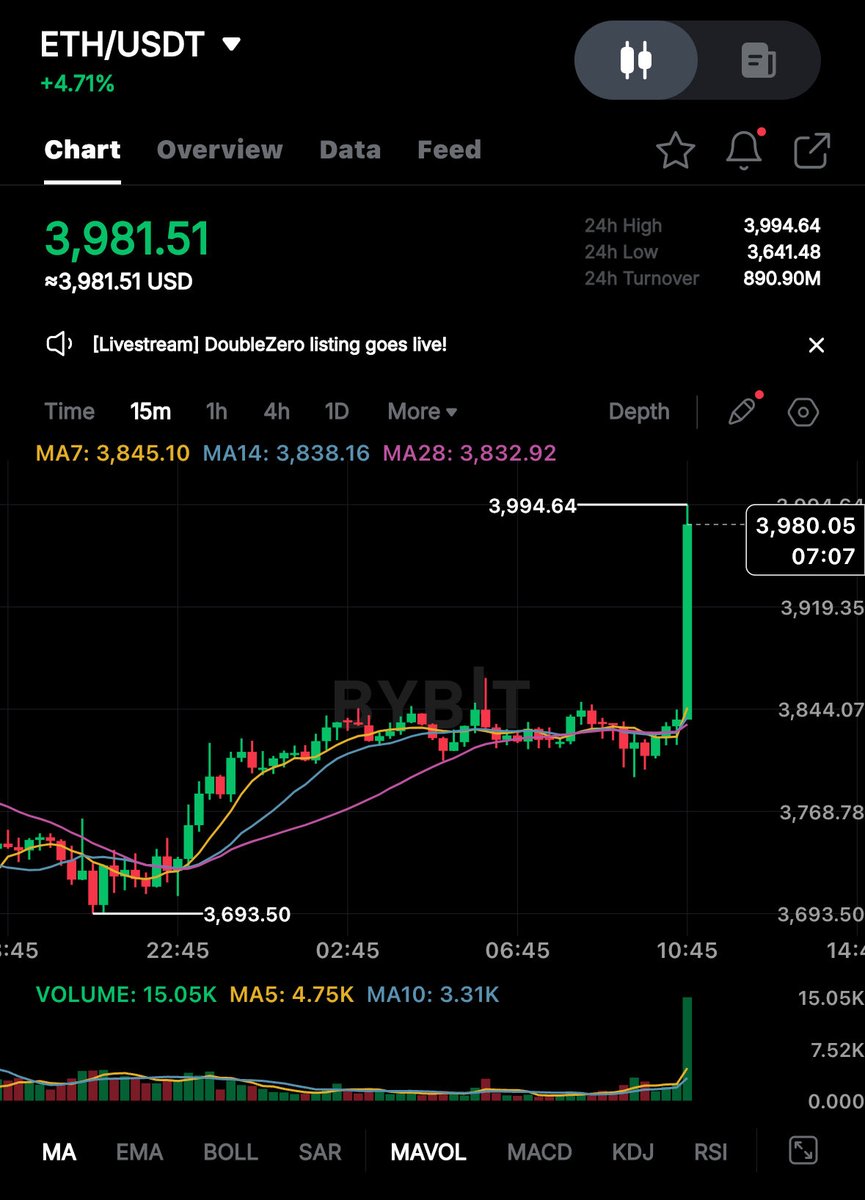Select the 4h interval

pos(277,412)
